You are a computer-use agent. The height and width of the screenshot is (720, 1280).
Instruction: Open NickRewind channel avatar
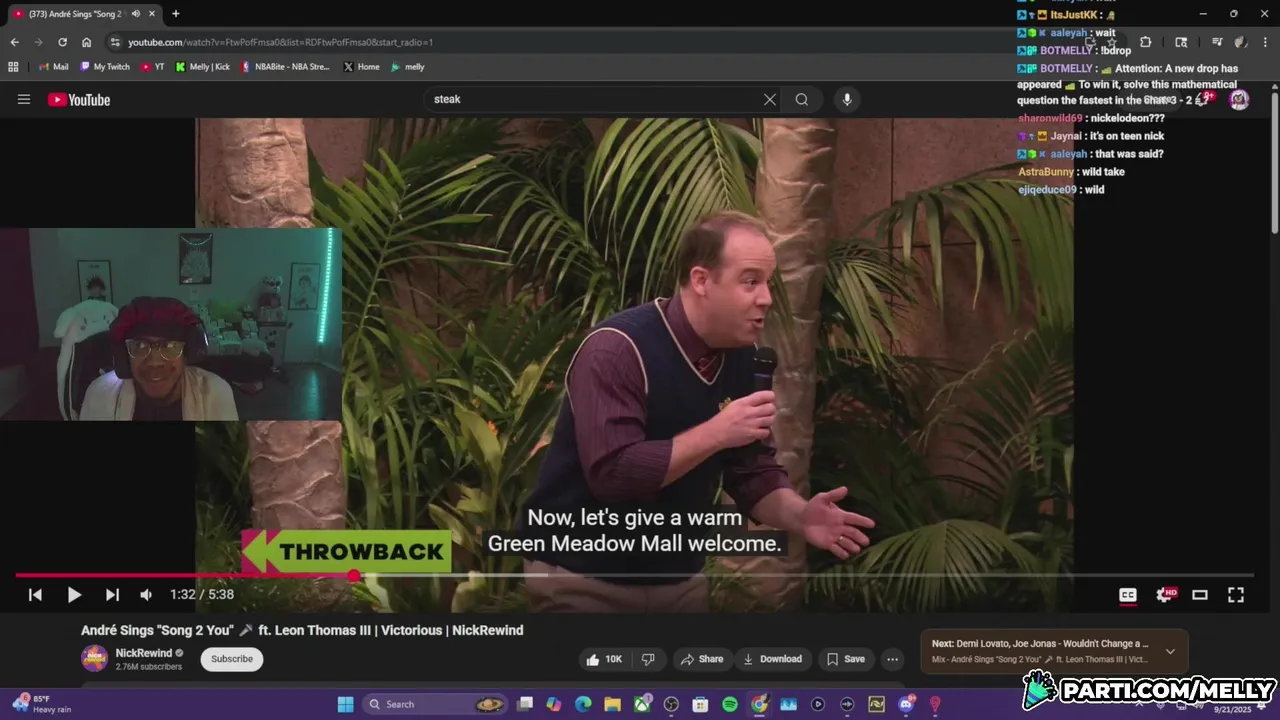coord(95,658)
